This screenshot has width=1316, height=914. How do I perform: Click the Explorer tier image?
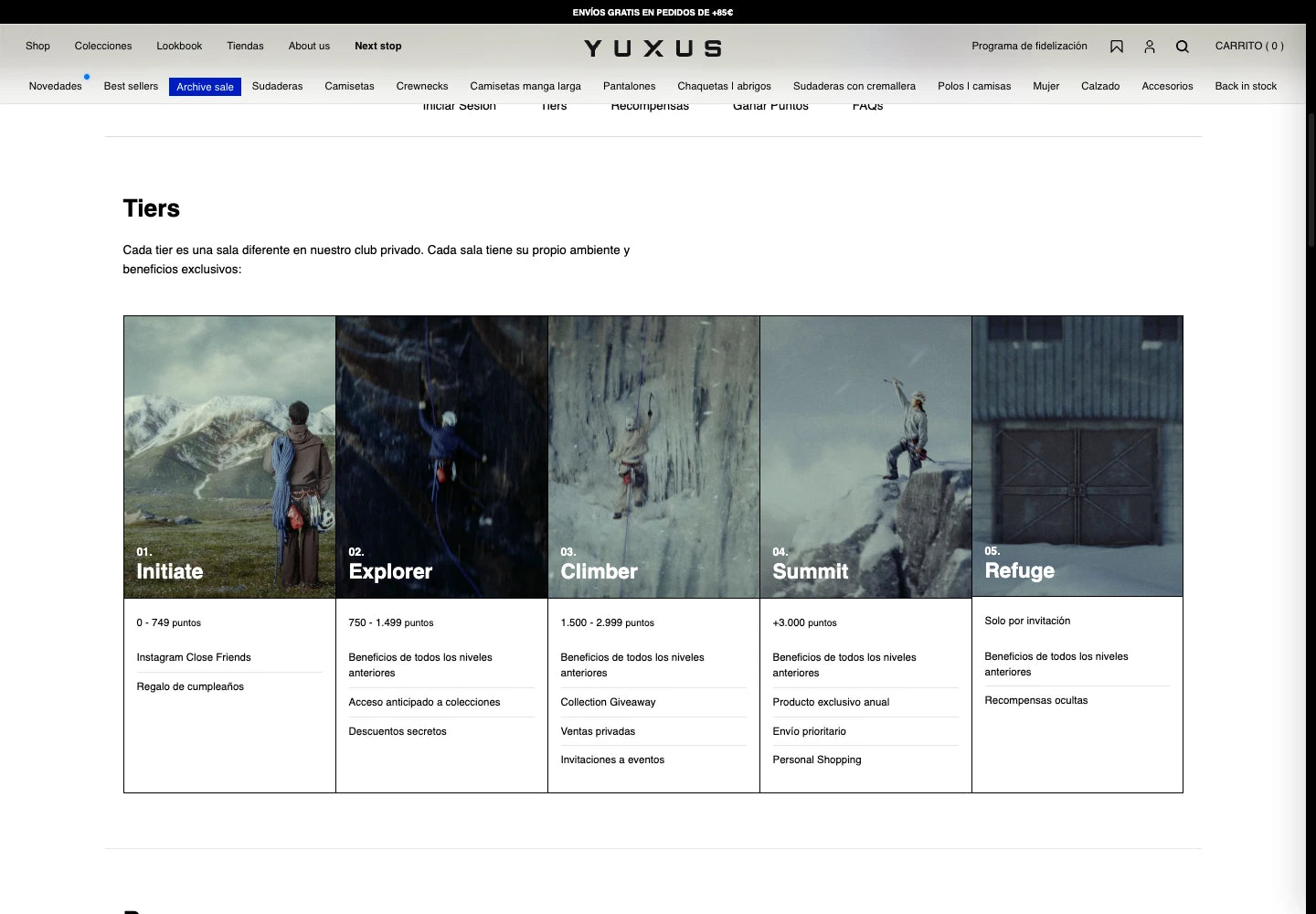[441, 457]
